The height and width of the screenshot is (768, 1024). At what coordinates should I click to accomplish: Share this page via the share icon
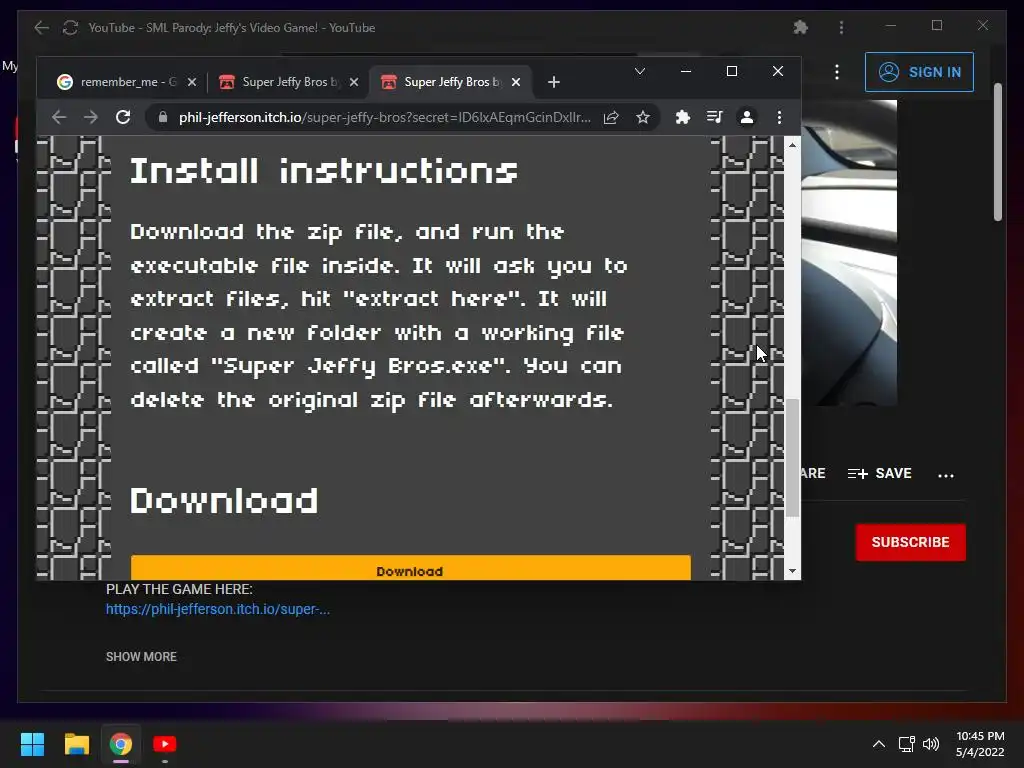[x=611, y=118]
